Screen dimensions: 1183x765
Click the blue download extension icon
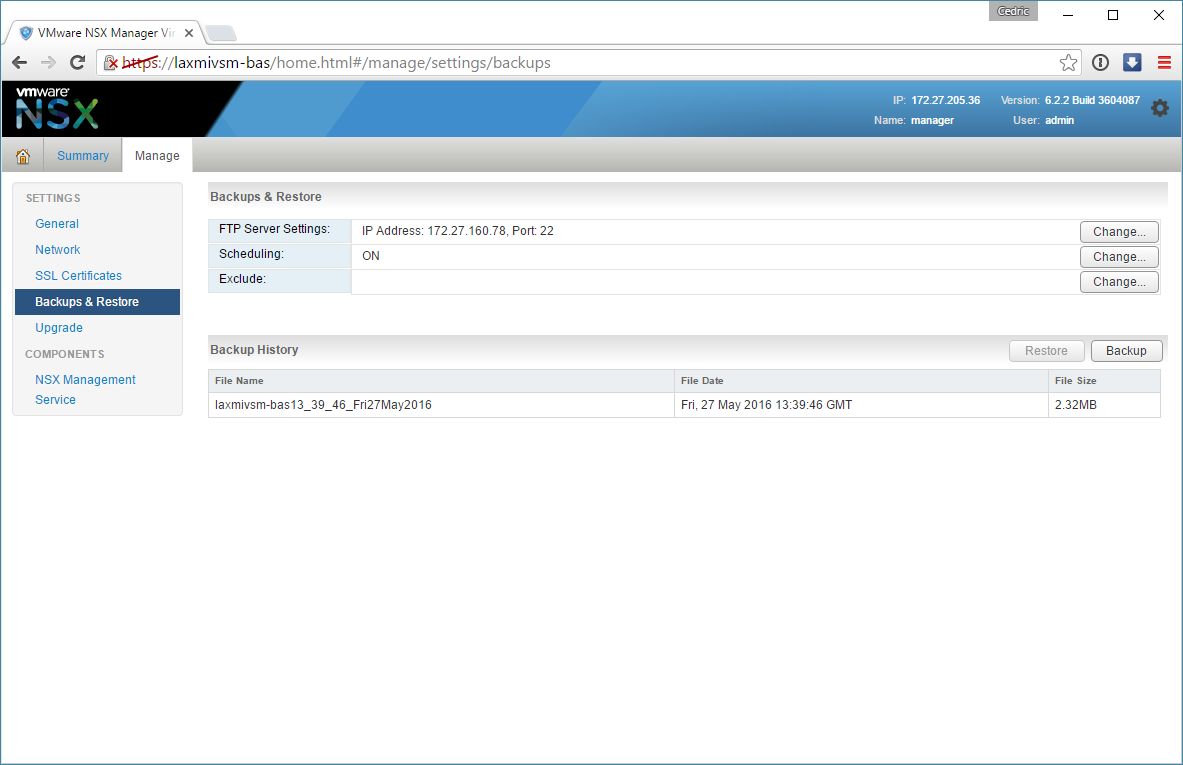pyautogui.click(x=1132, y=63)
